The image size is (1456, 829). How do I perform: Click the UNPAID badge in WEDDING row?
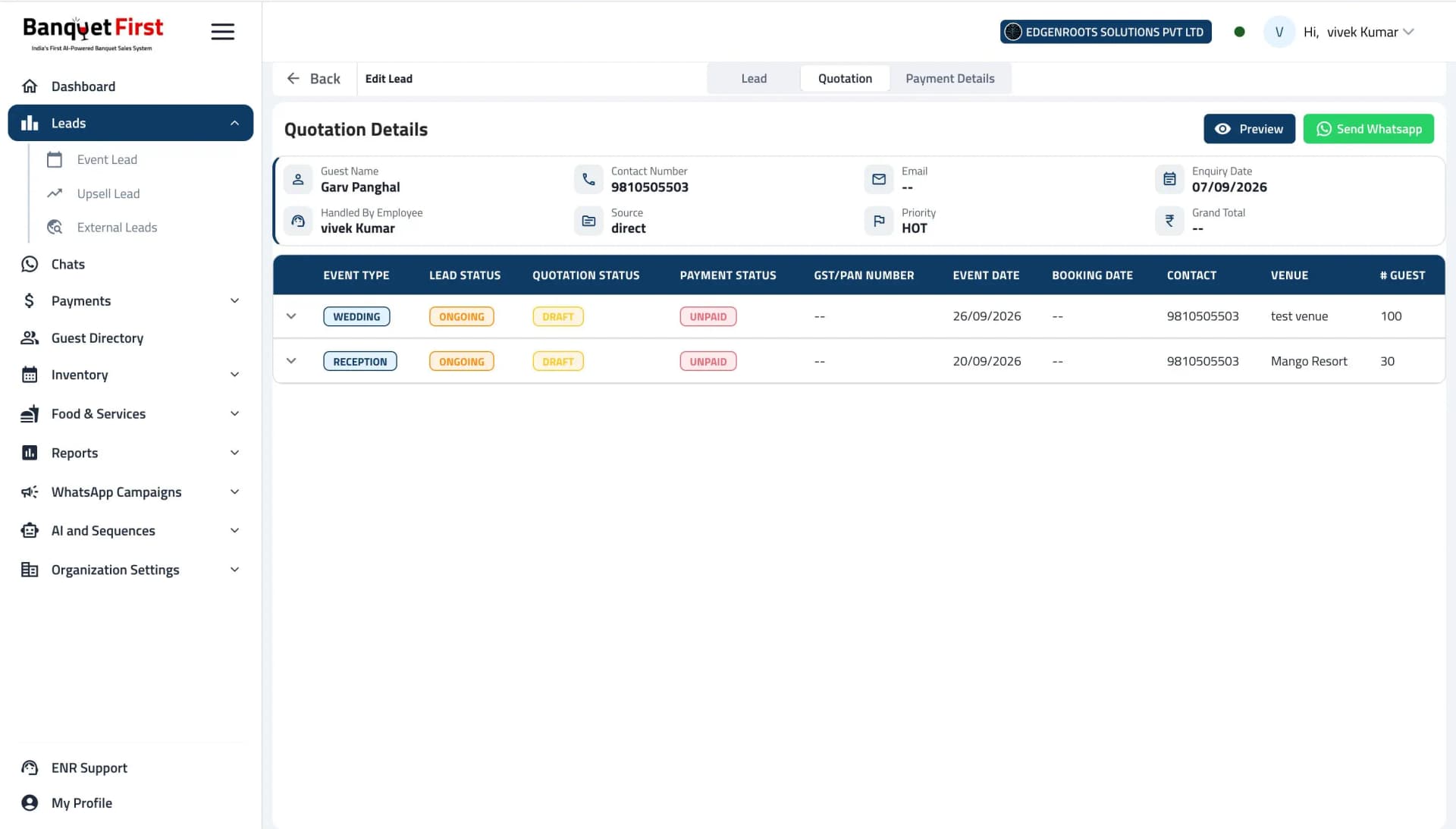[x=708, y=316]
